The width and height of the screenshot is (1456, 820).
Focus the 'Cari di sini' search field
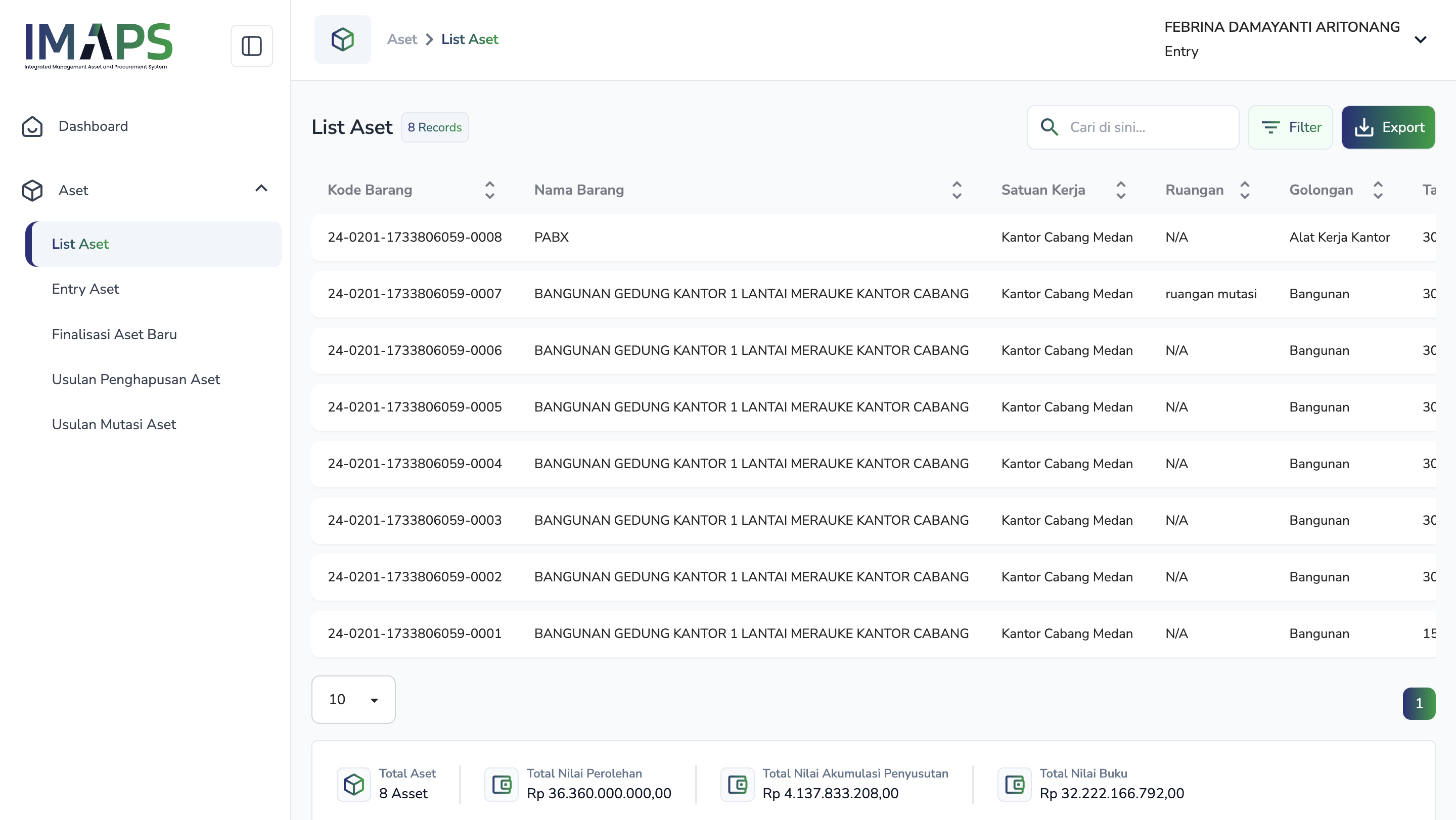1148,127
